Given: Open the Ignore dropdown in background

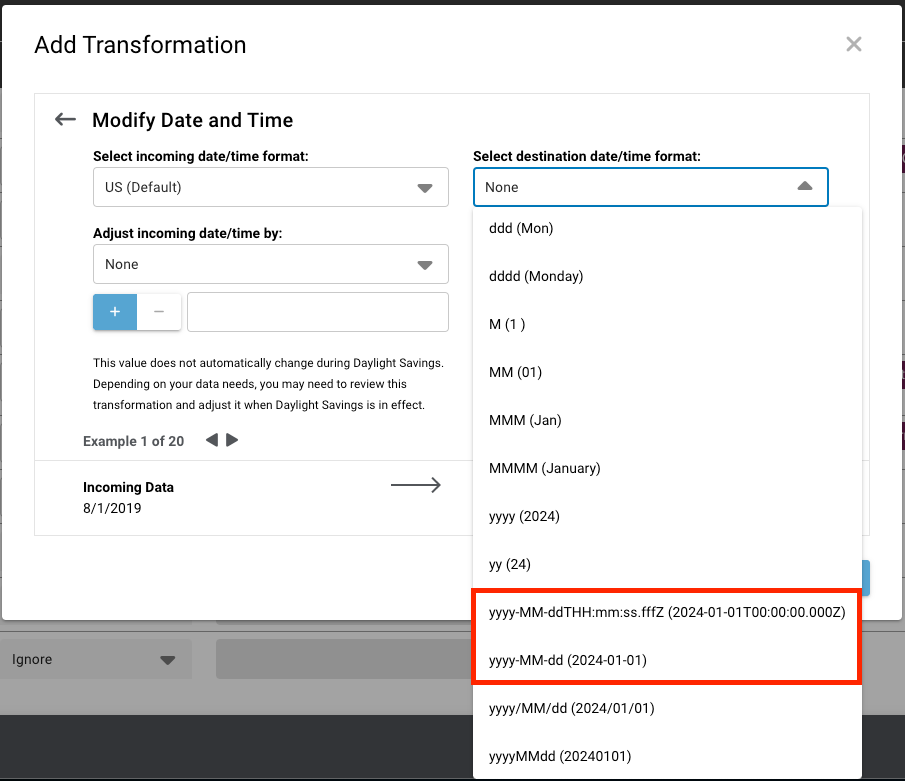Looking at the screenshot, I should (96, 659).
